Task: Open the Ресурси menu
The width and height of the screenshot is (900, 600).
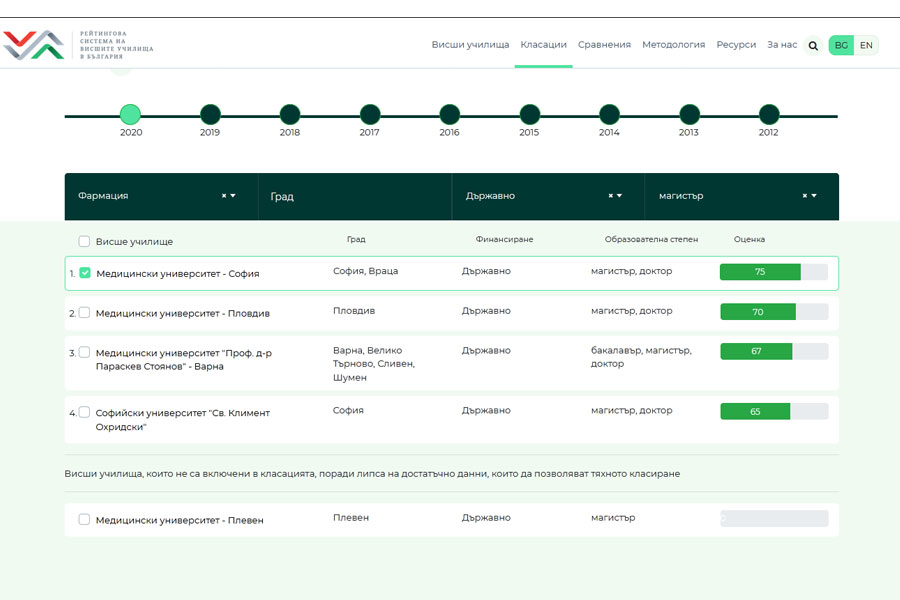Action: click(x=736, y=45)
